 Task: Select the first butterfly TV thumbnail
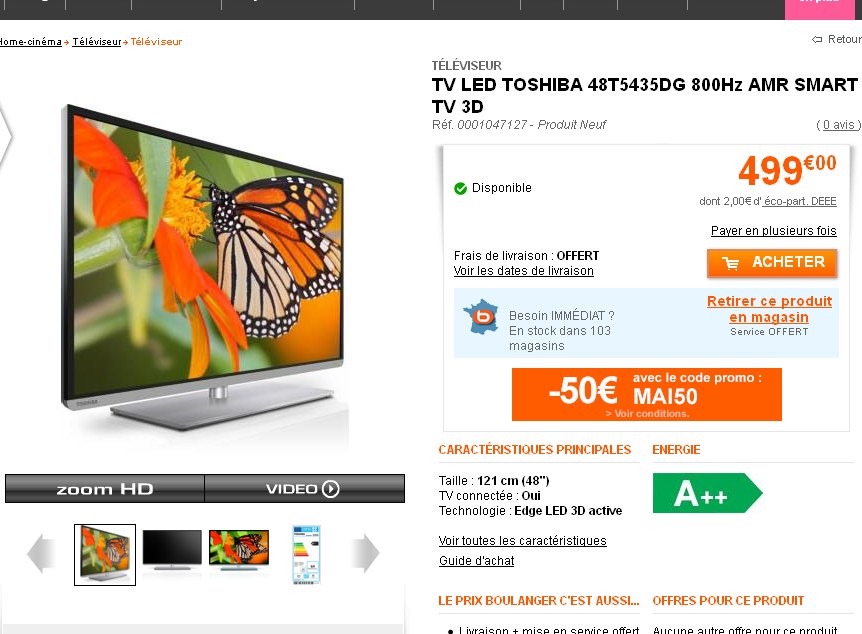105,555
